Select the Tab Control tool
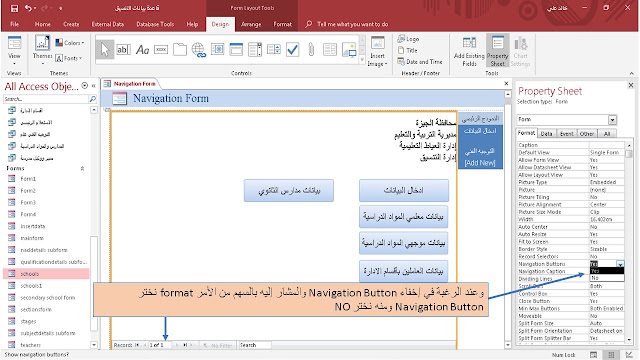Screen dimensions: 640x360 point(180,50)
